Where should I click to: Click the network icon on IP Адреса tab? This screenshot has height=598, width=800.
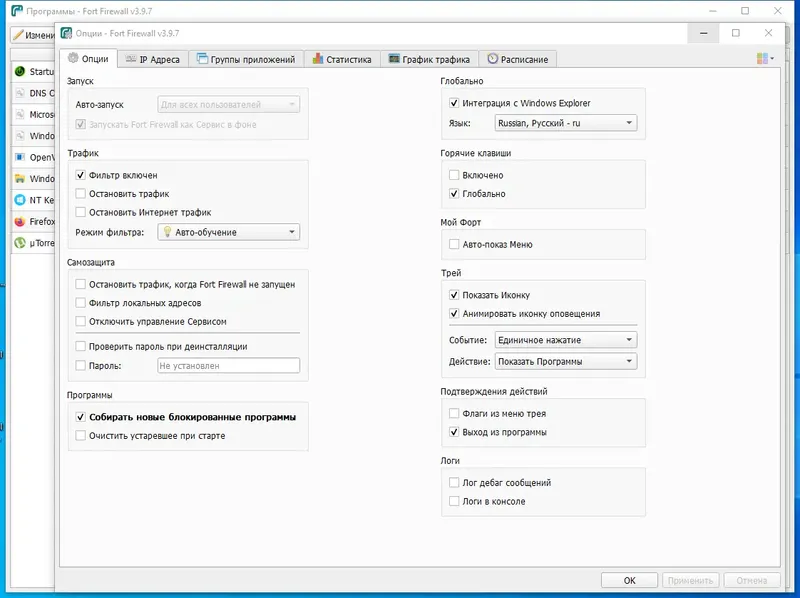tap(131, 59)
